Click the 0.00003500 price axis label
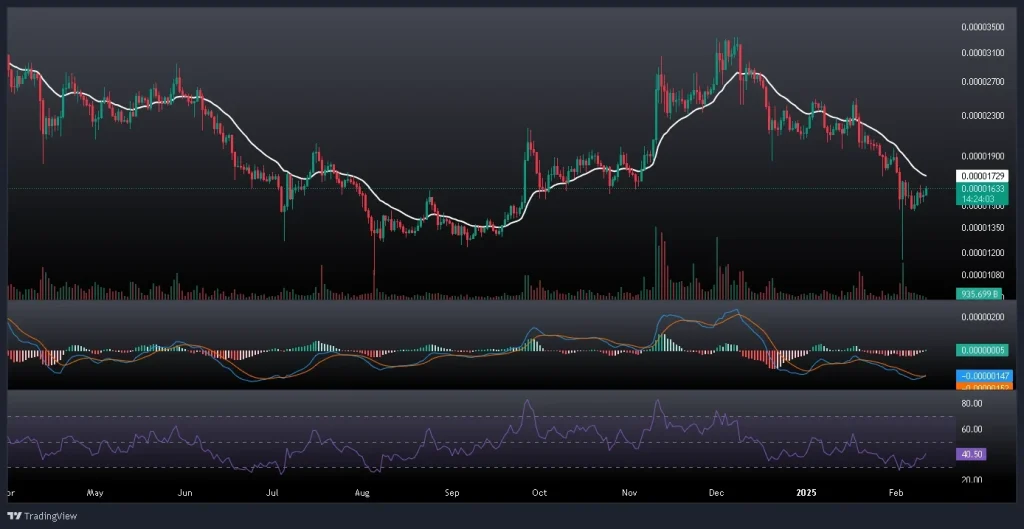 [x=983, y=28]
